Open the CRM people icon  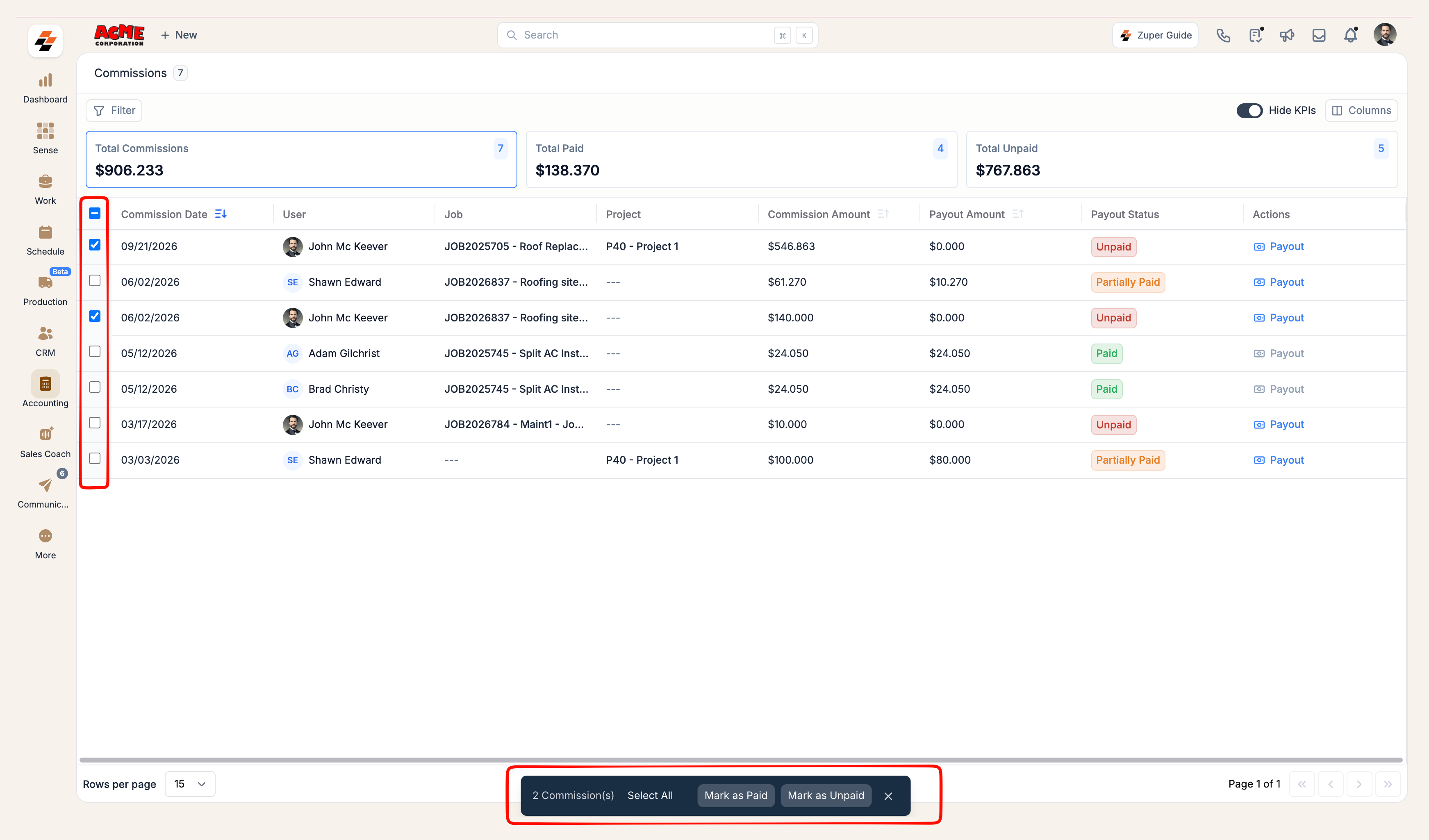pos(46,333)
